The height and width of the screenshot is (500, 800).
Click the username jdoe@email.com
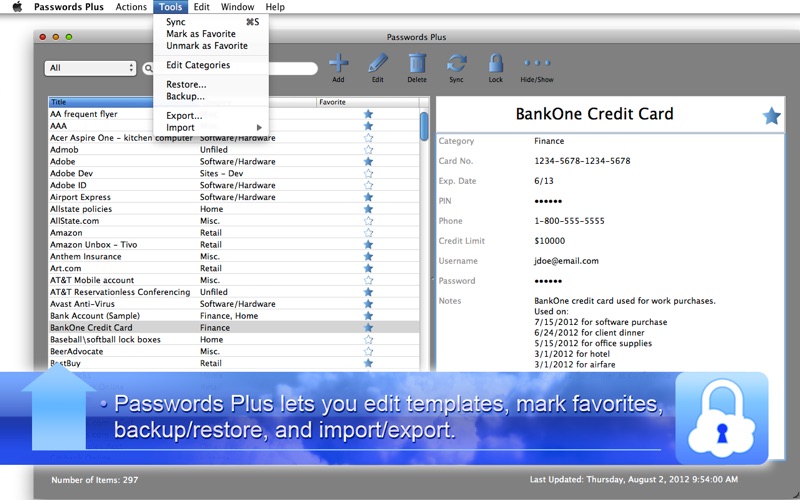point(566,261)
